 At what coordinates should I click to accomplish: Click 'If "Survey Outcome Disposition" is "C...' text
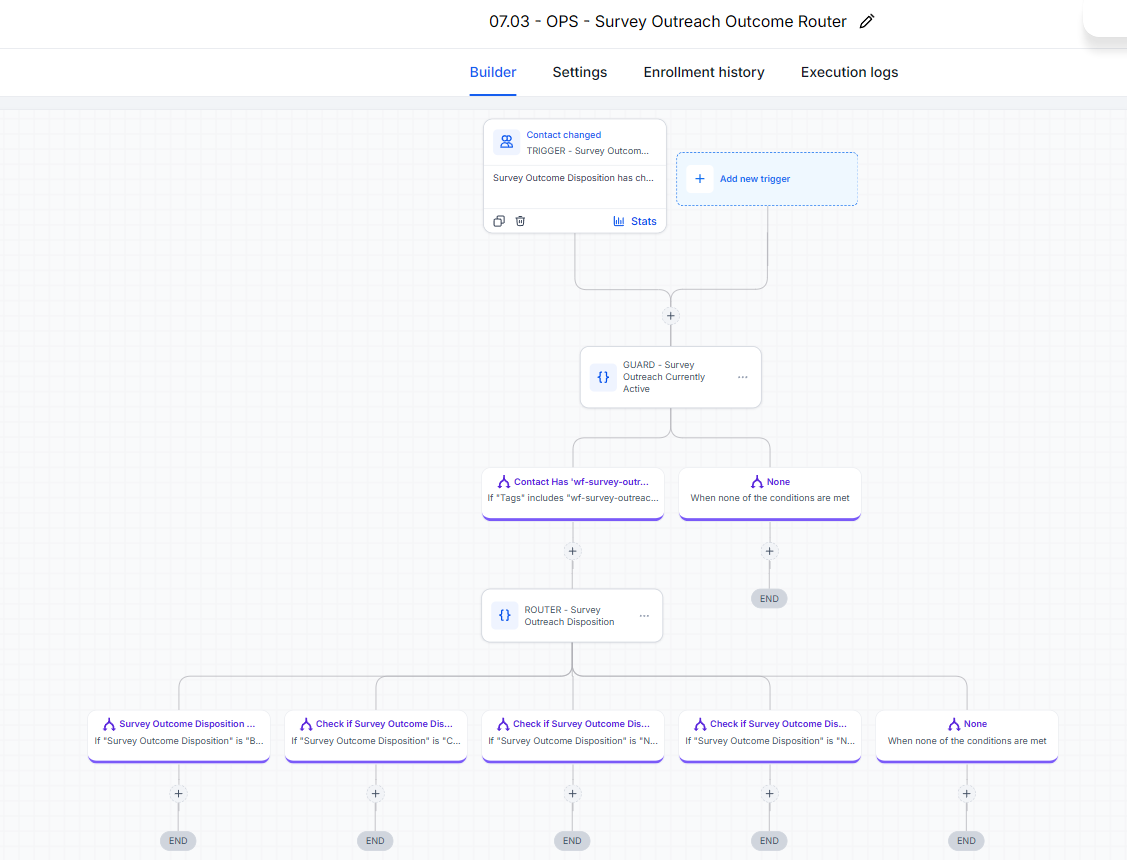pyautogui.click(x=376, y=741)
